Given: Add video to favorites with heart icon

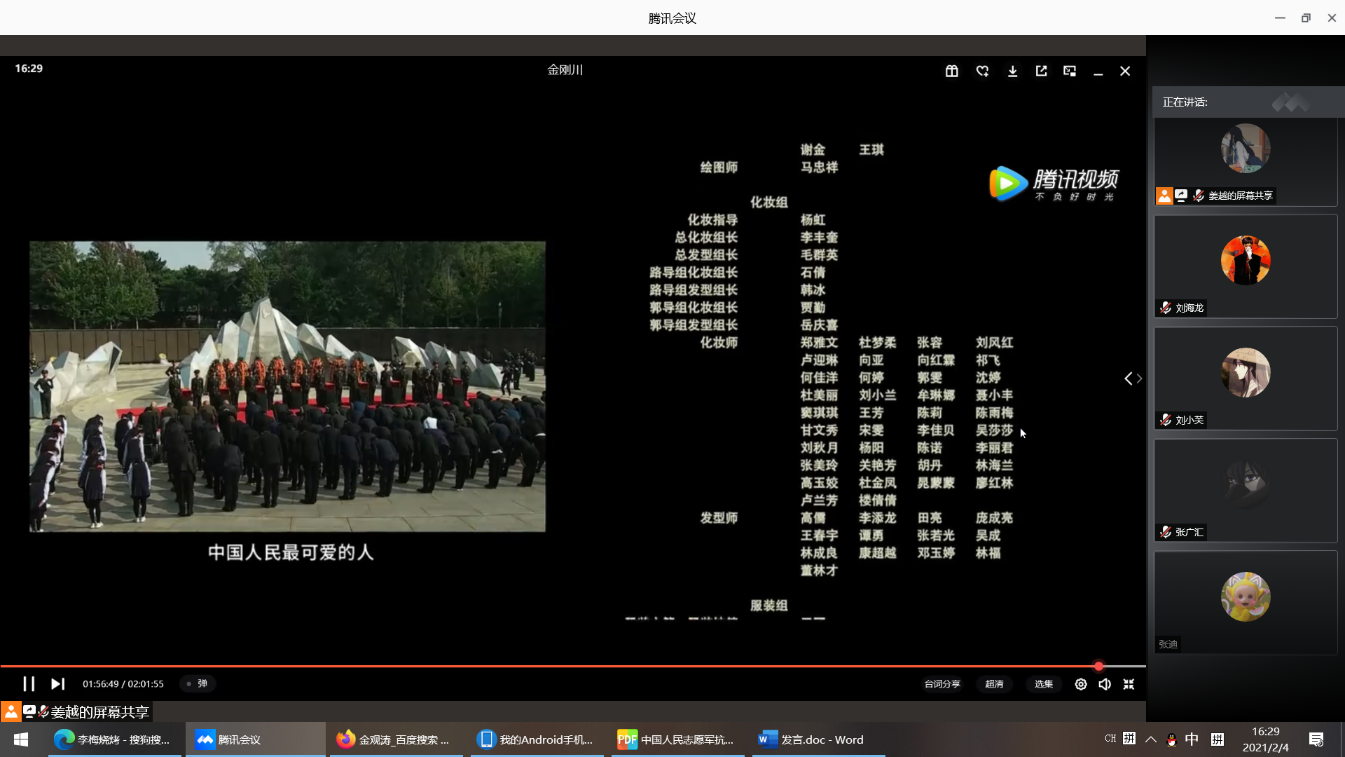Looking at the screenshot, I should 982,71.
